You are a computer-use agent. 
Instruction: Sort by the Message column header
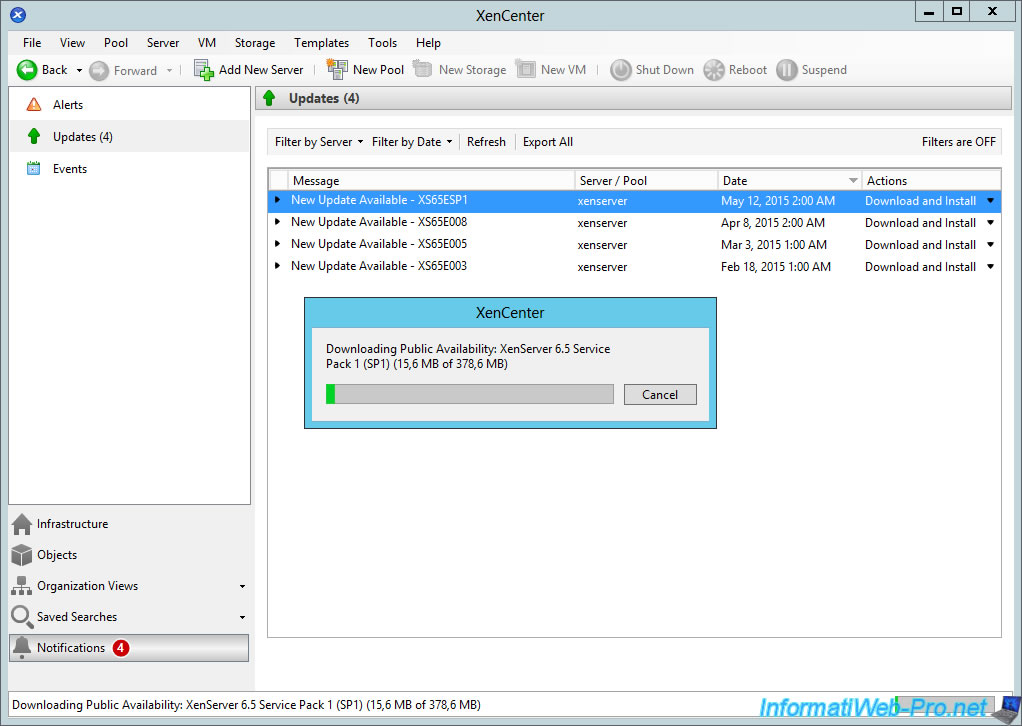[431, 181]
